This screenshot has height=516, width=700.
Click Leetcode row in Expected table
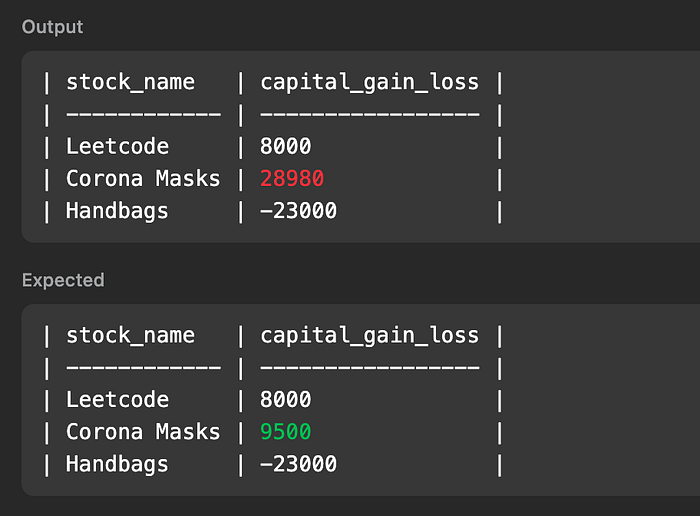[x=273, y=399]
